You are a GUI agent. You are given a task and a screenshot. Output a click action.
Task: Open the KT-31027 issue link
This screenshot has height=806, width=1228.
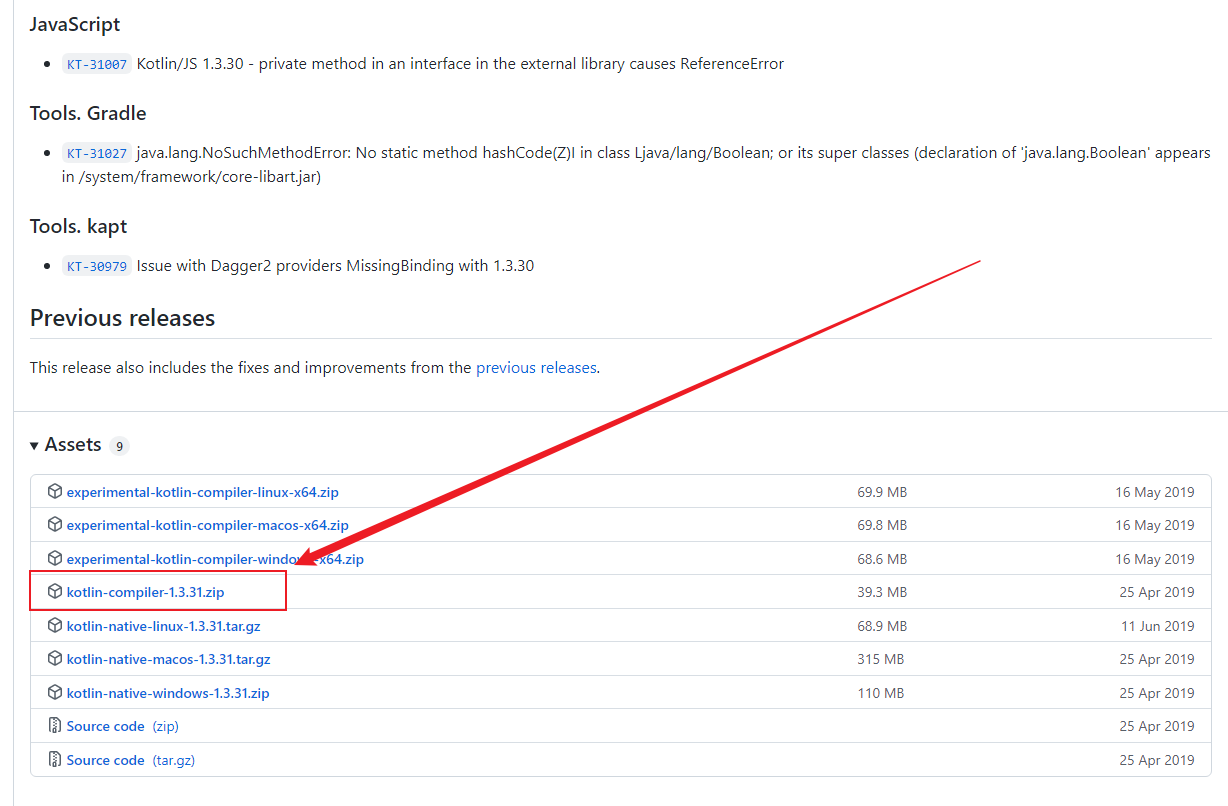click(96, 154)
